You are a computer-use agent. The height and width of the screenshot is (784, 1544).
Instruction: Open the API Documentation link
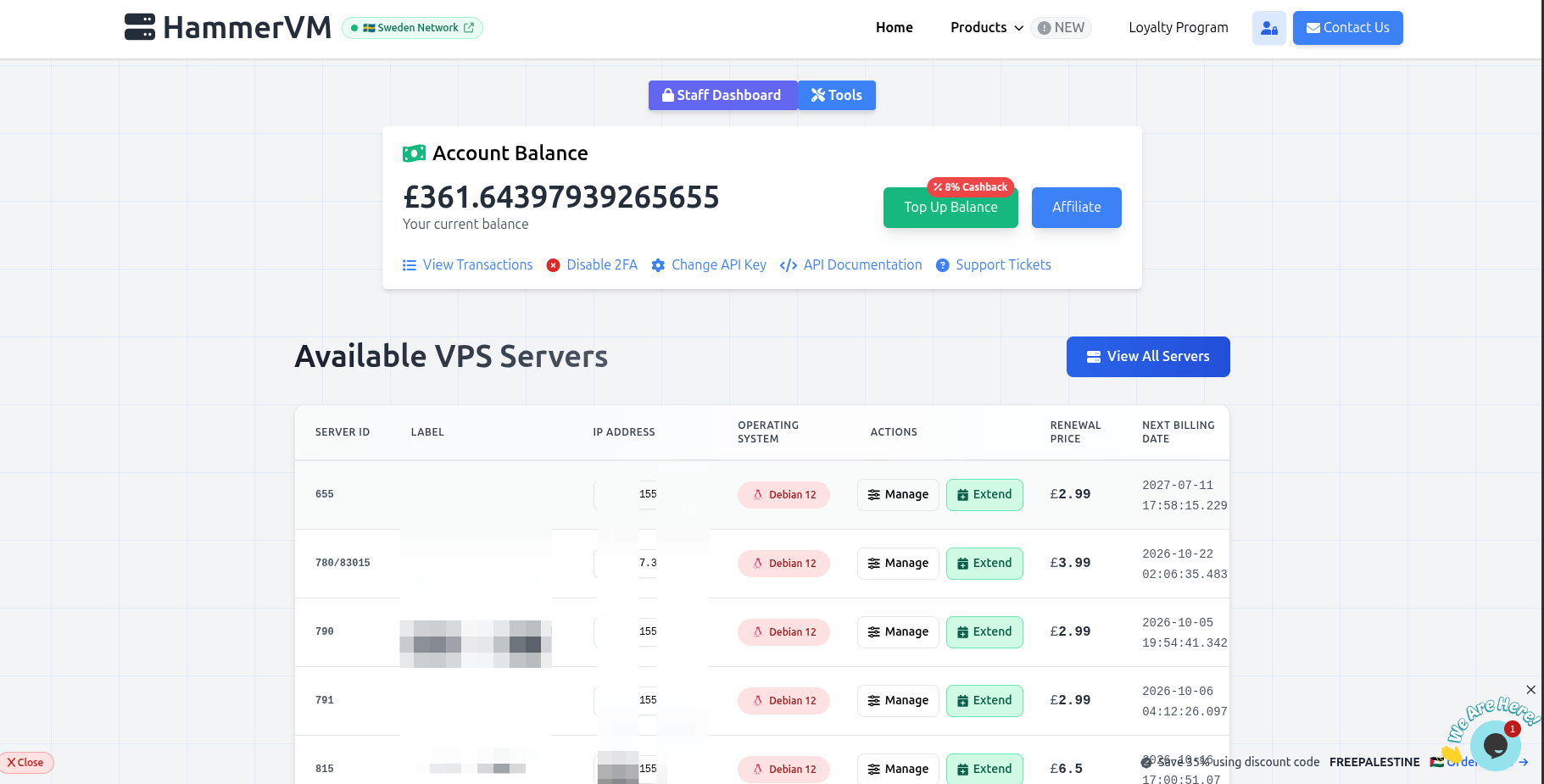pyautogui.click(x=851, y=265)
